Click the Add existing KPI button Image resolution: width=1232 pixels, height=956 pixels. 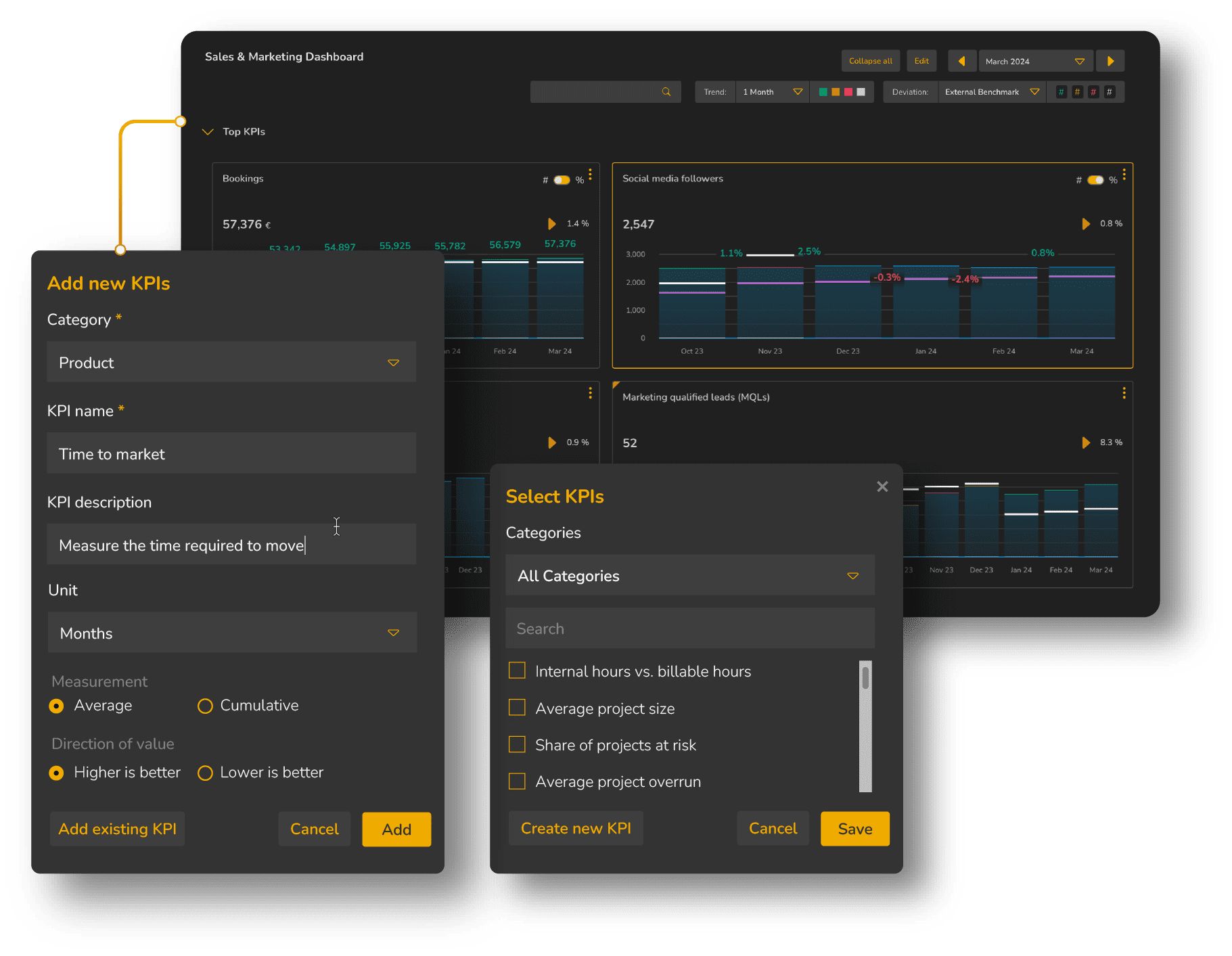point(117,828)
